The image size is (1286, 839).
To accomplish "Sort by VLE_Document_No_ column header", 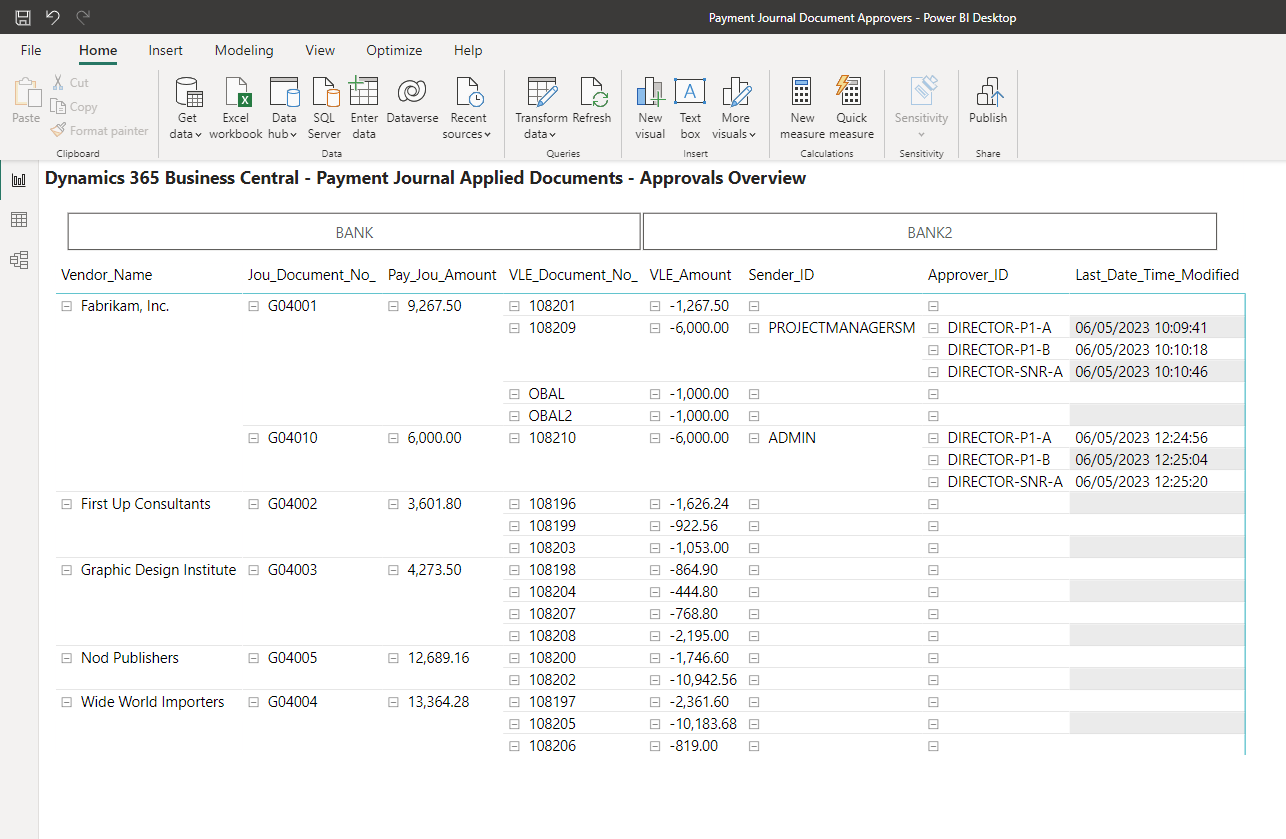I will point(573,275).
